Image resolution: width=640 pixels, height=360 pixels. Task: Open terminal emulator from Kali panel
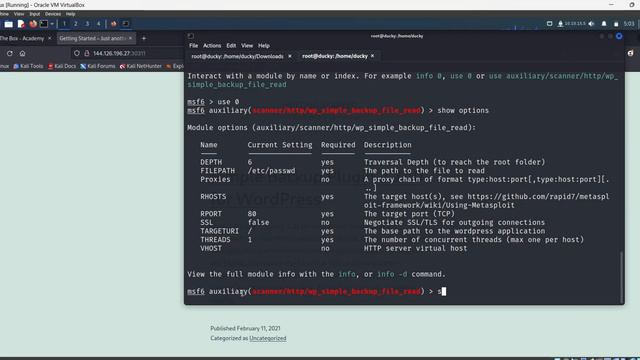(x=44, y=24)
